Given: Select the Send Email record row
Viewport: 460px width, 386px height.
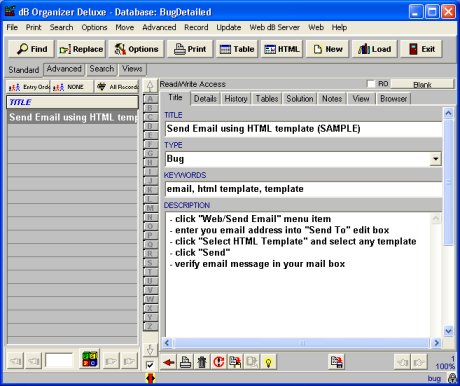Looking at the screenshot, I should (72, 117).
